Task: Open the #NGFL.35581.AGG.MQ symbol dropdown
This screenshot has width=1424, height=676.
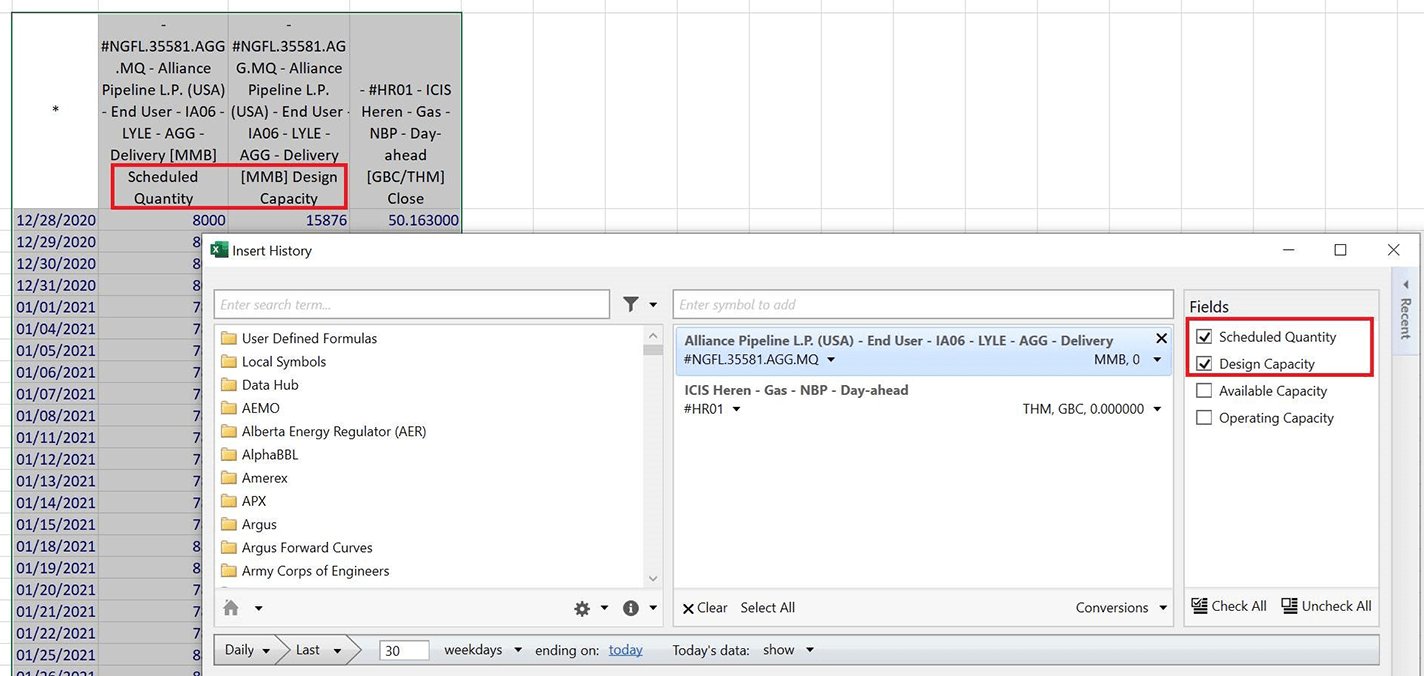Action: coord(831,360)
